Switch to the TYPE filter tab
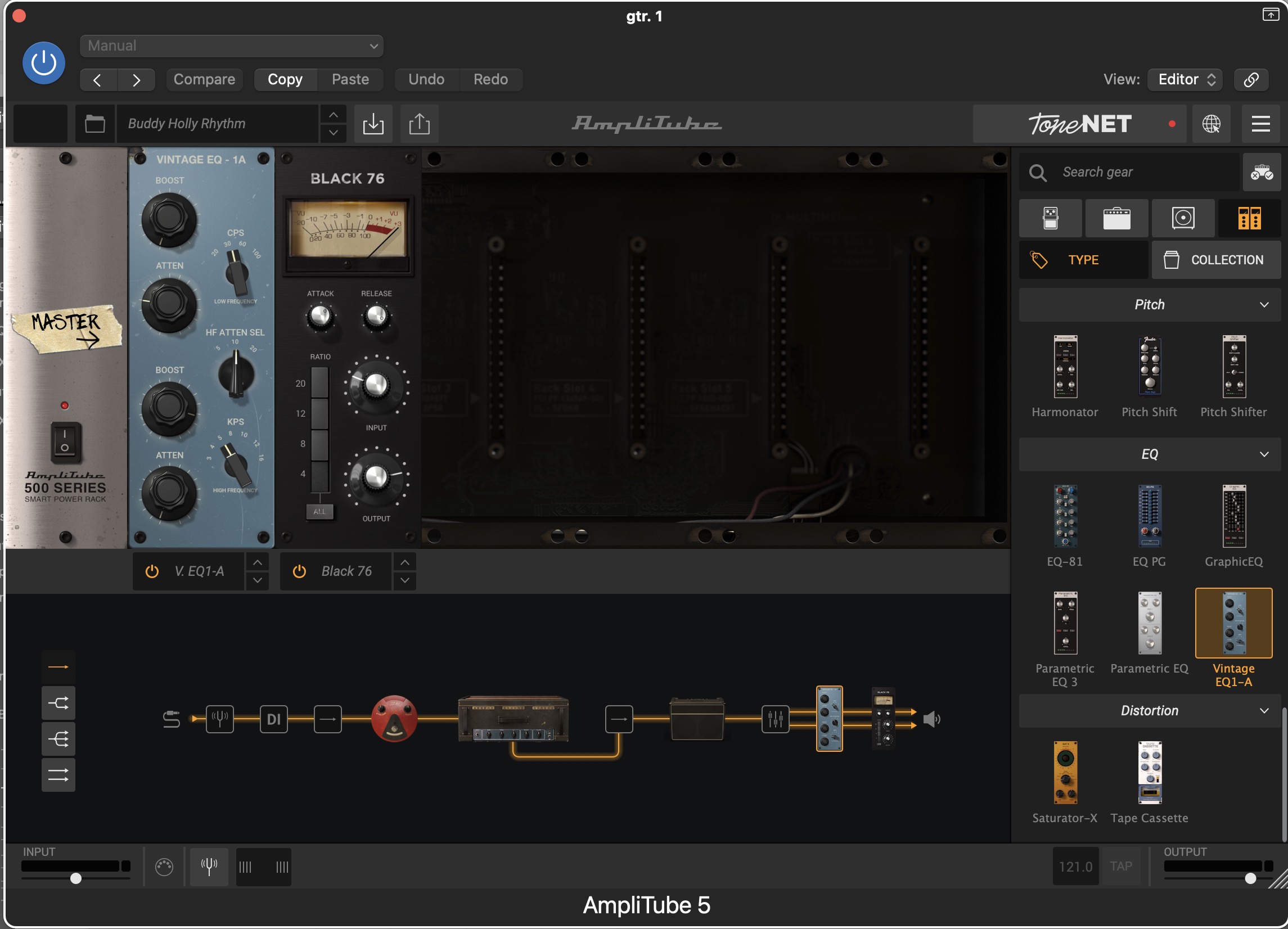The width and height of the screenshot is (1288, 929). [1084, 259]
